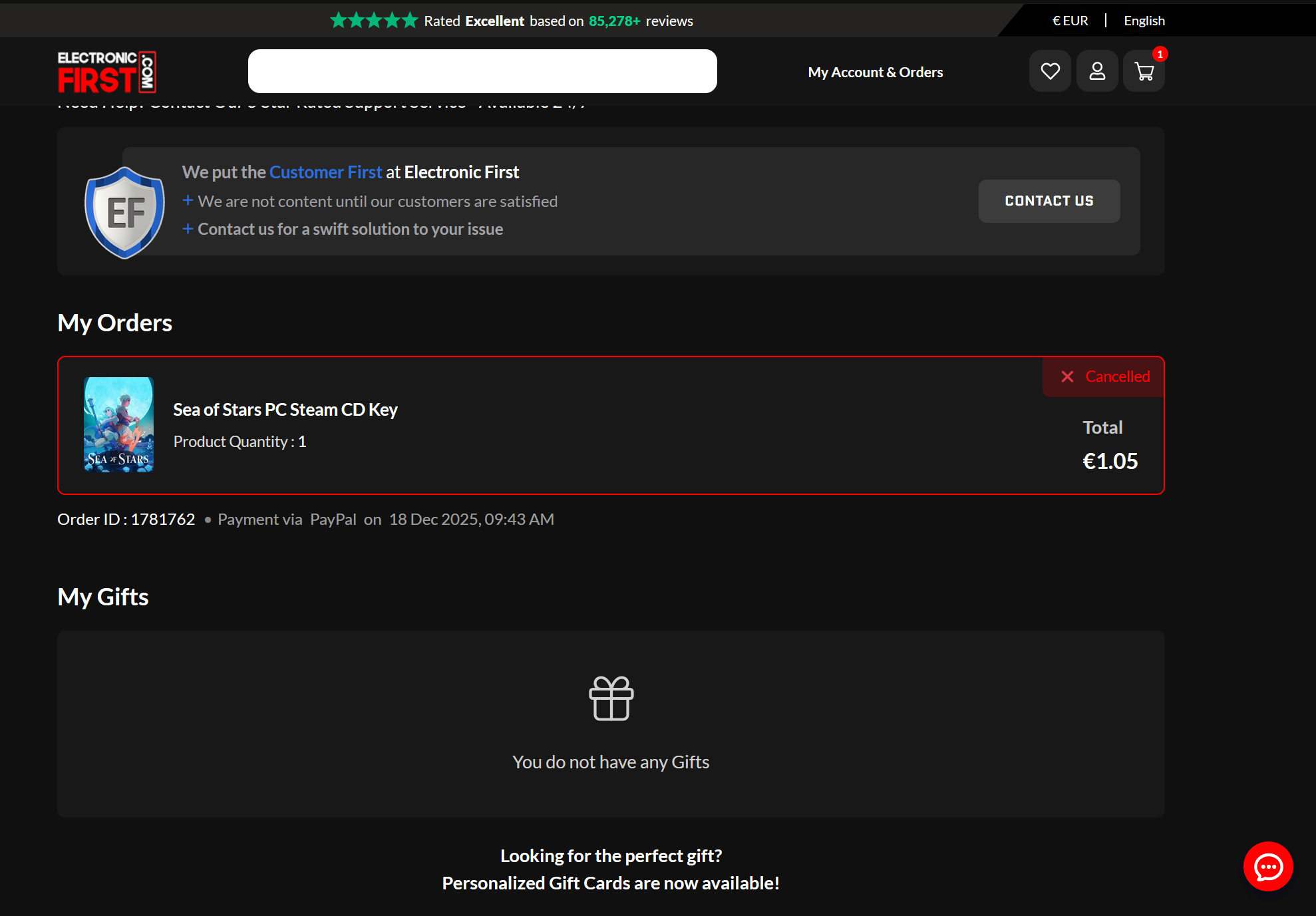Screen dimensions: 1316x916
Task: Open the EUR currency selector
Action: (x=1070, y=21)
